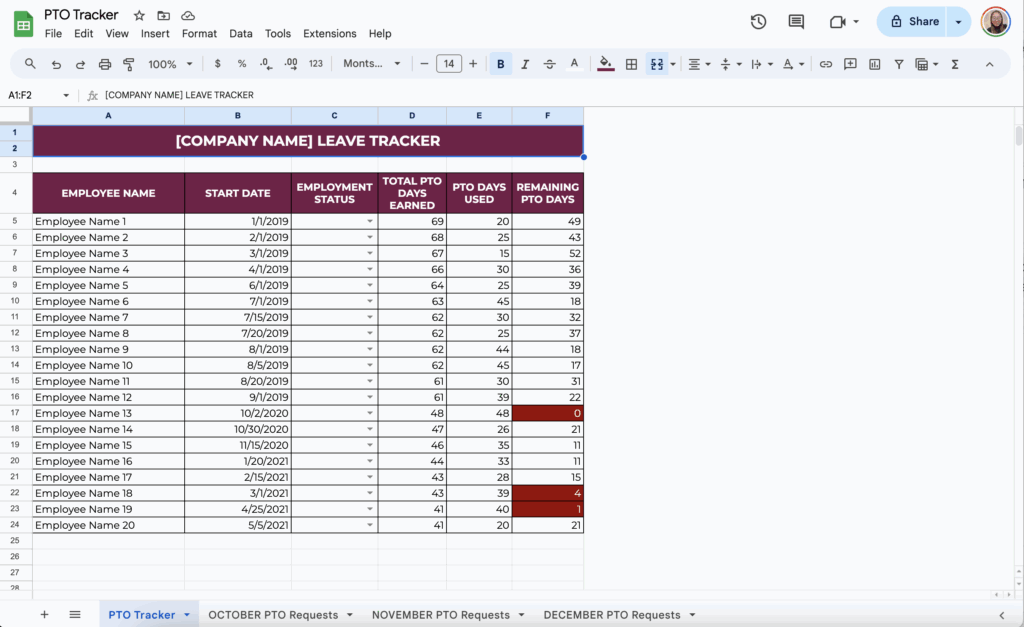Click the Insert chart icon
This screenshot has width=1024, height=627.
[x=875, y=62]
